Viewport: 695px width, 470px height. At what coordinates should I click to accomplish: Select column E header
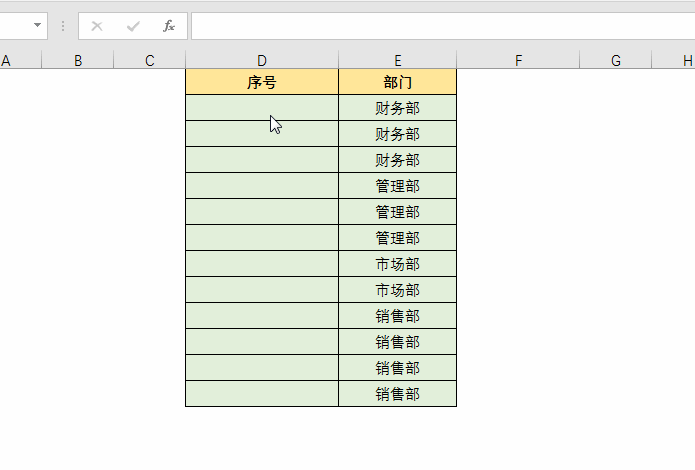[398, 60]
